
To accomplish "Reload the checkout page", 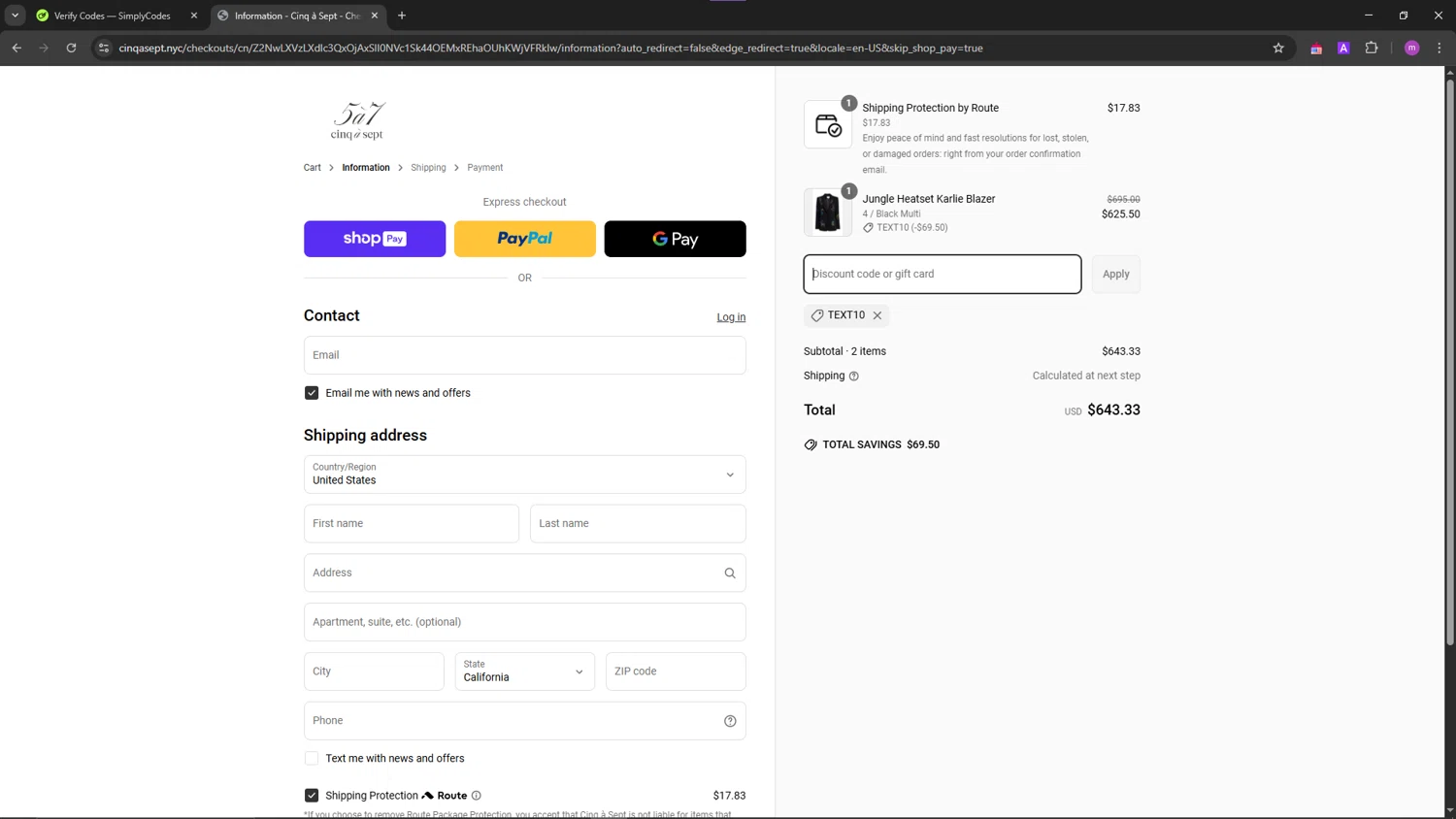I will (x=71, y=48).
